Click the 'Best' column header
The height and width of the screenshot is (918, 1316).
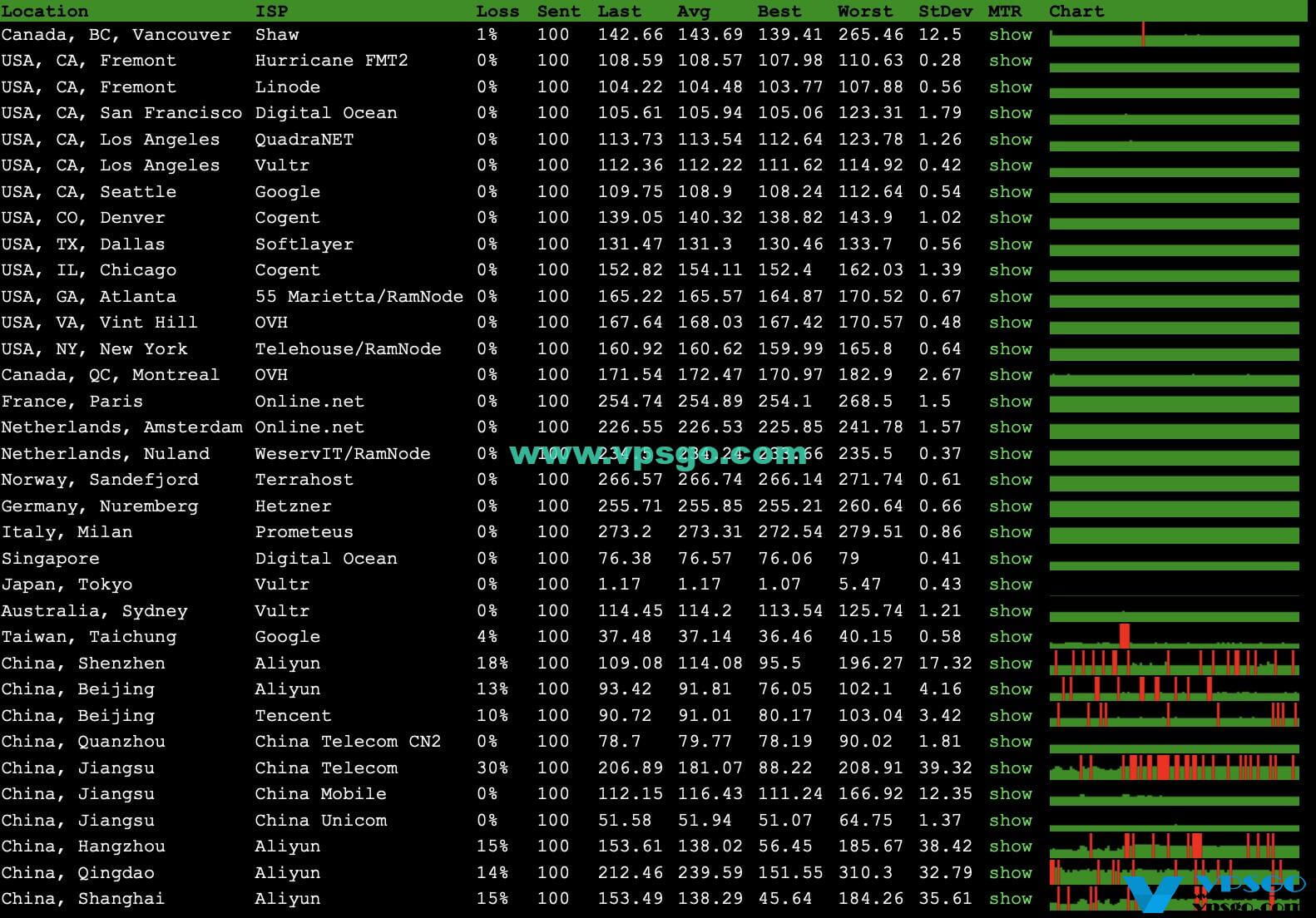779,11
